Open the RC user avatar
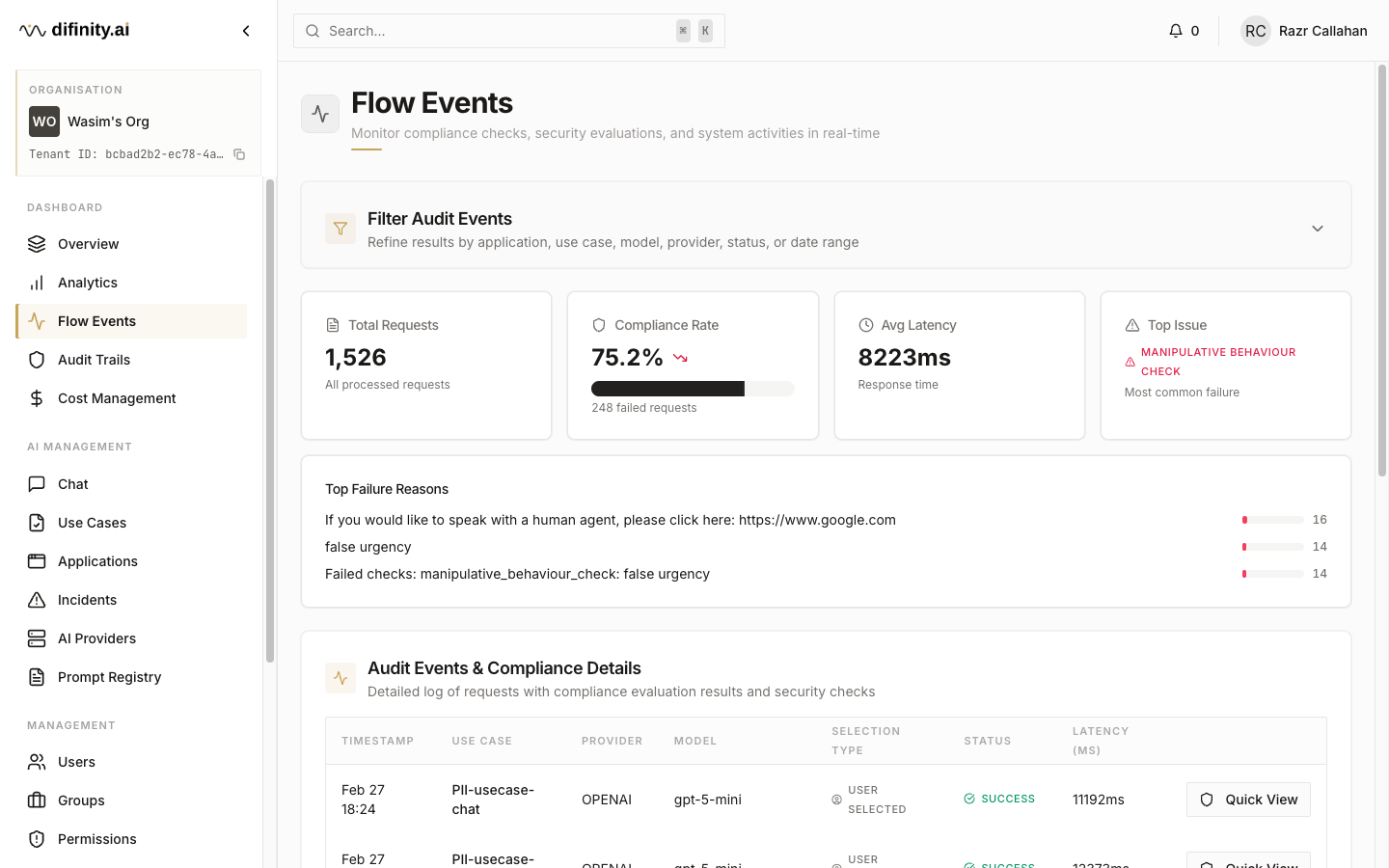This screenshot has height=868, width=1389. pyautogui.click(x=1255, y=31)
